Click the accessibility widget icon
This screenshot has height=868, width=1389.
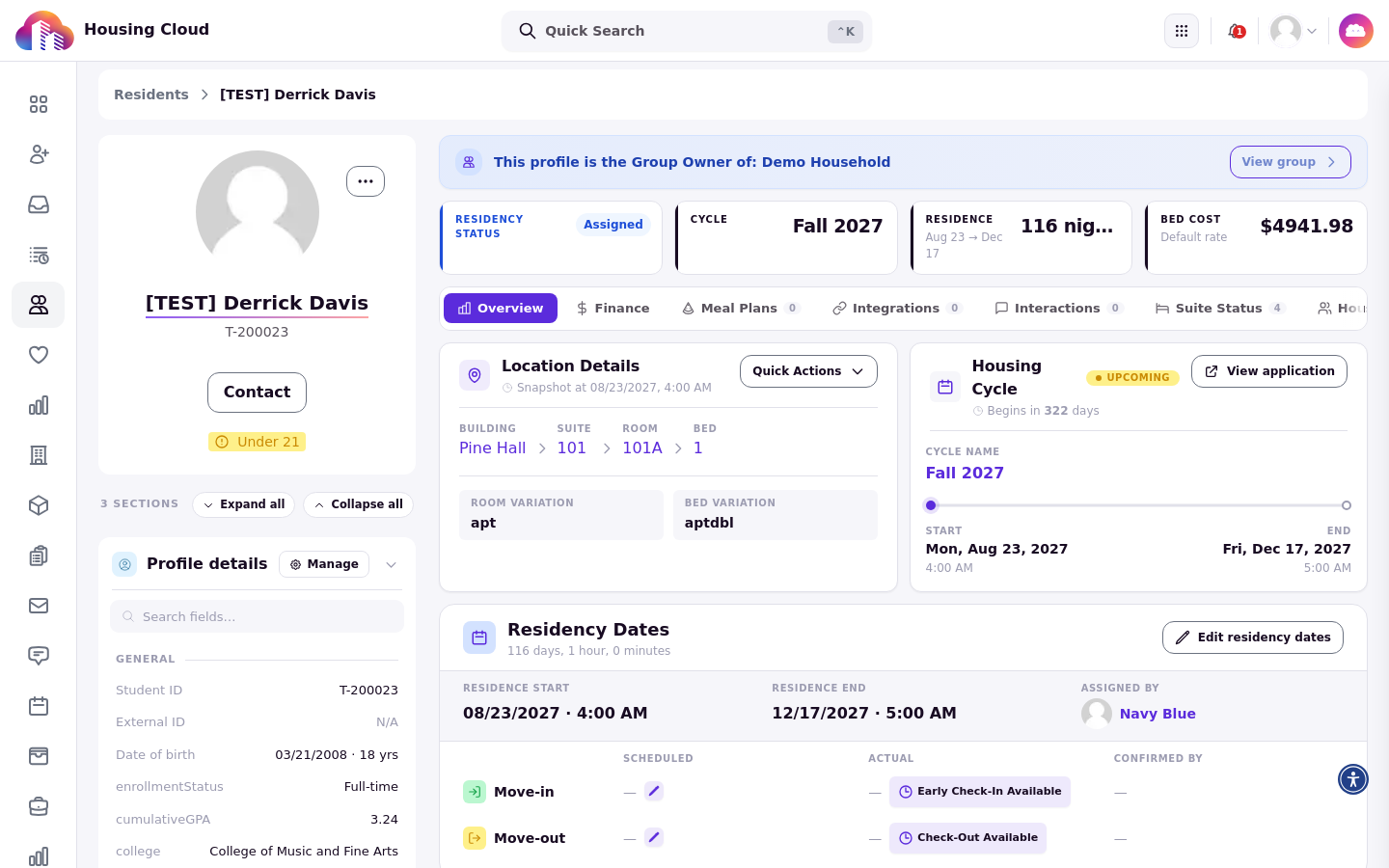click(1353, 779)
